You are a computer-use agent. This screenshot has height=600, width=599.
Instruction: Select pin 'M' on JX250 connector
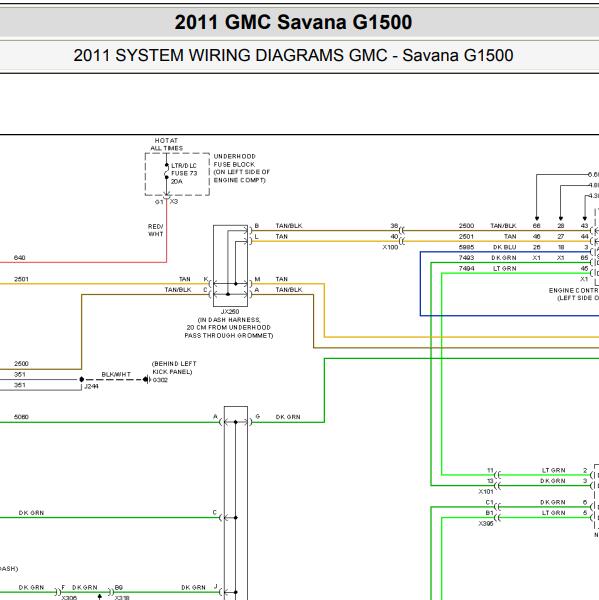point(257,279)
